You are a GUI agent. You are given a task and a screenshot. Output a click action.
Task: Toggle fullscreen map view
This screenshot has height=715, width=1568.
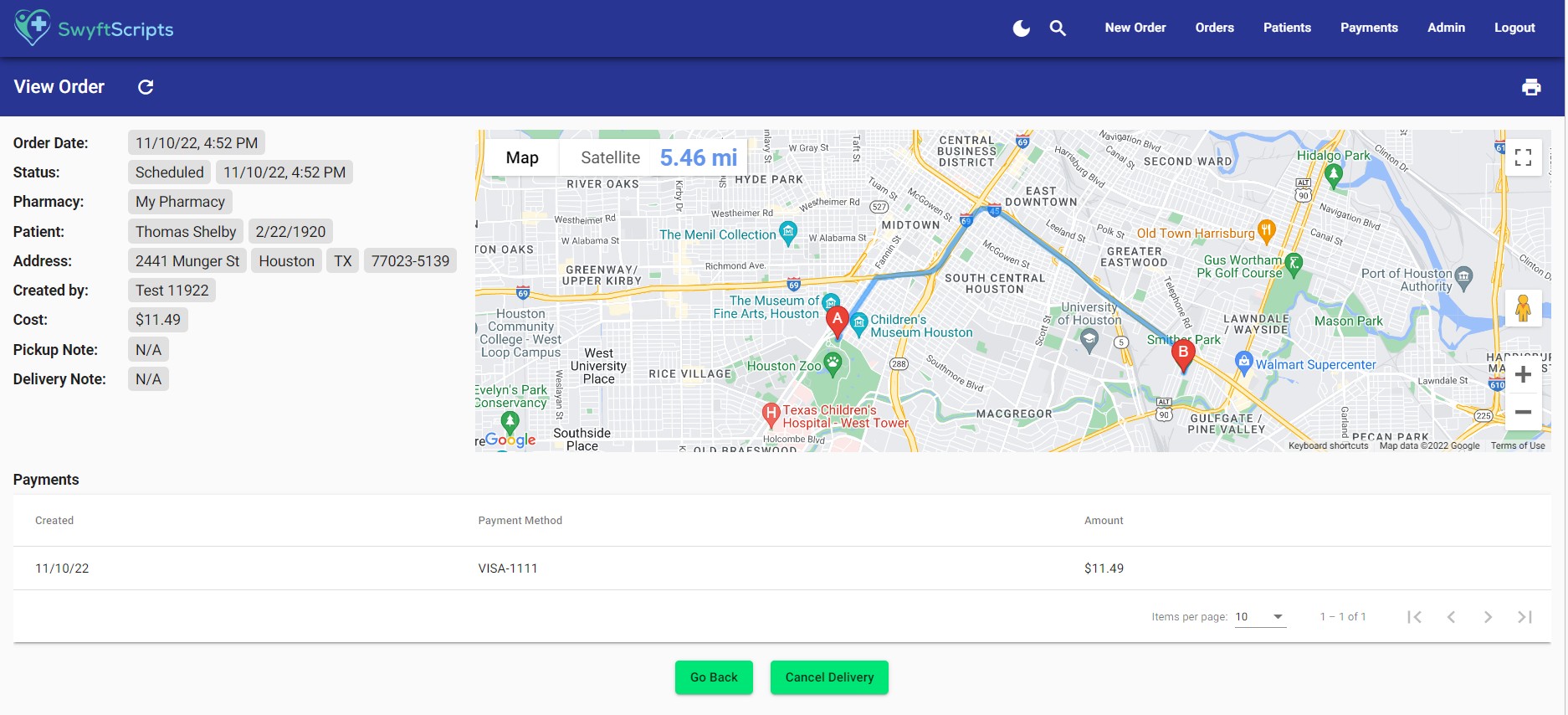1523,157
